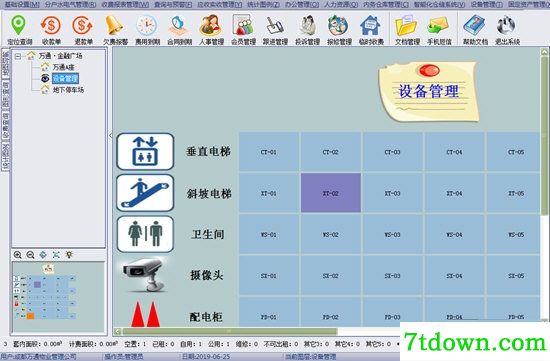
Task: Open the 人事管理 personnel icon
Action: [x=211, y=29]
